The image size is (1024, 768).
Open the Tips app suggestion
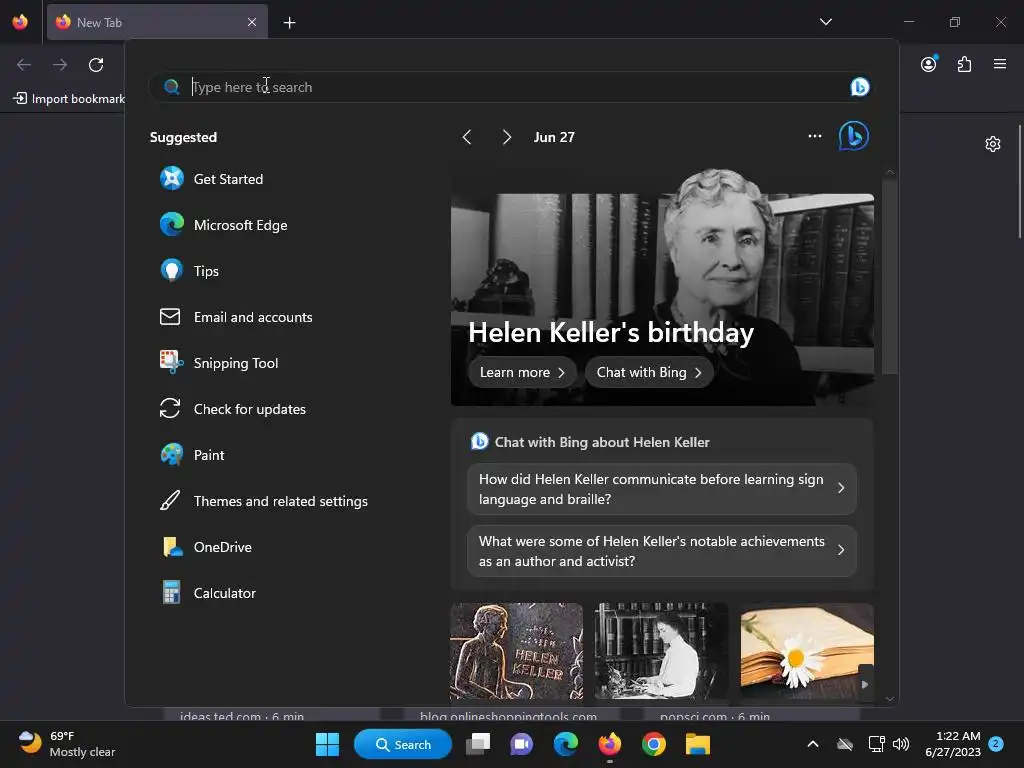point(189,271)
